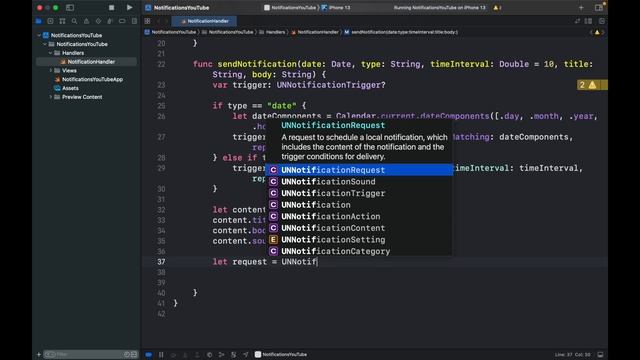
Task: Choose UNNotificationContent completion
Action: click(360, 228)
